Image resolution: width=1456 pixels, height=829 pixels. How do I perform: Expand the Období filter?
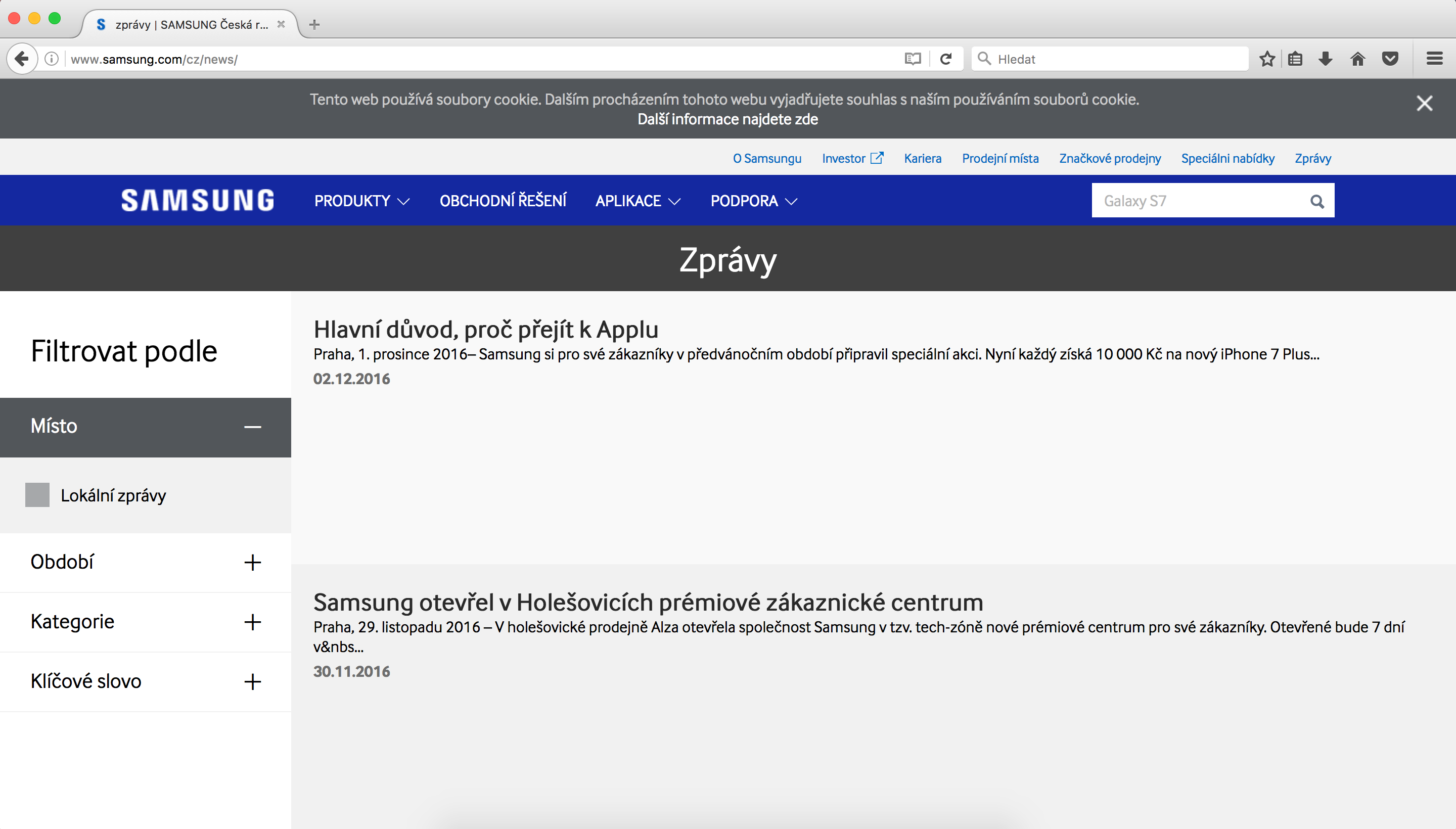click(x=252, y=563)
